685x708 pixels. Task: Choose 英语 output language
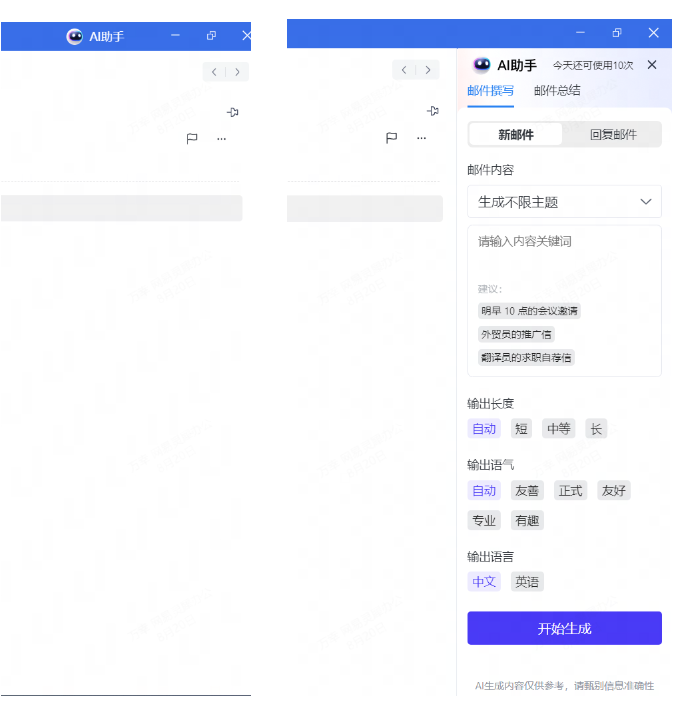tap(527, 582)
